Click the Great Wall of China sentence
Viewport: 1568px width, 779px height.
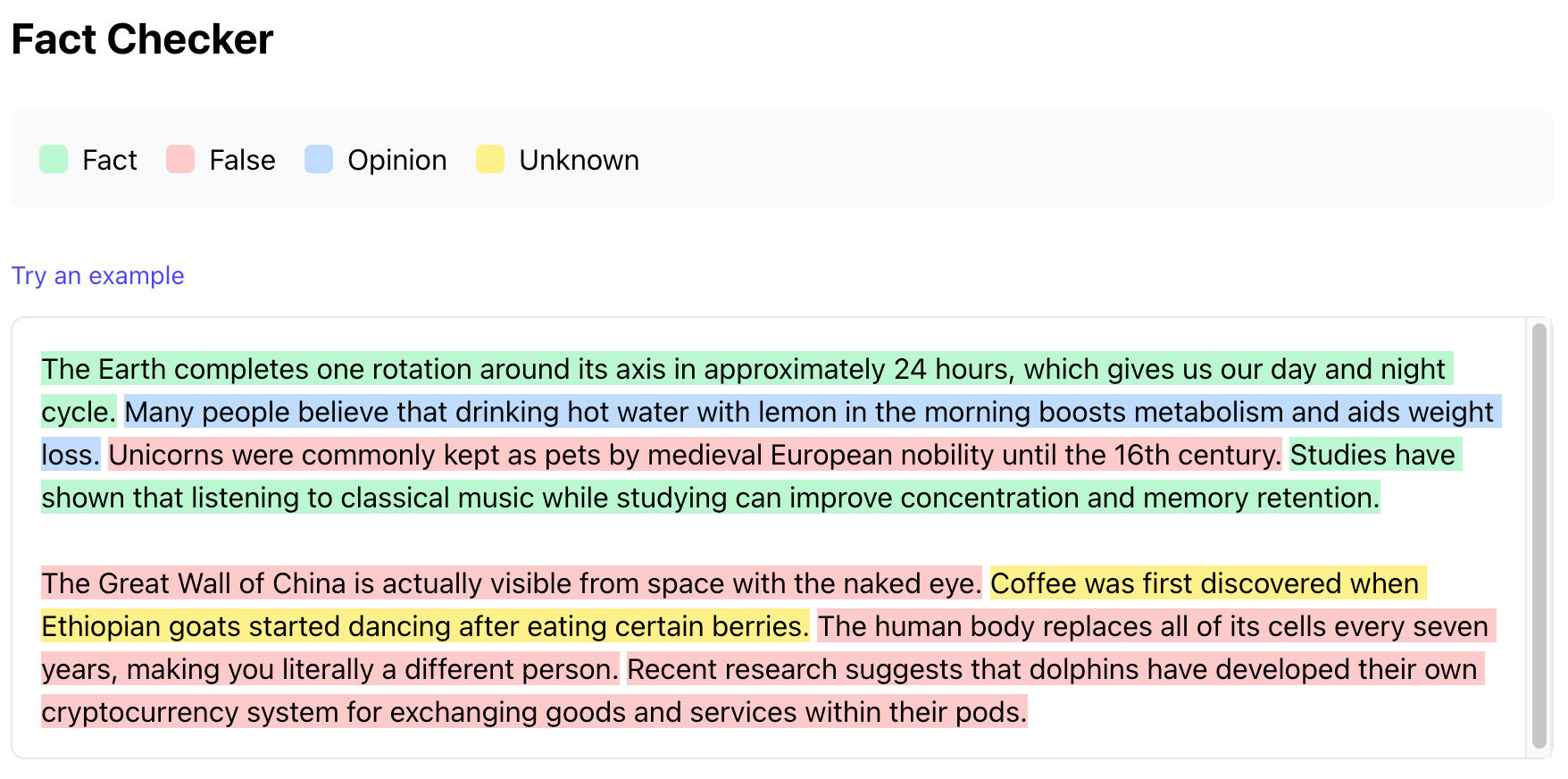(511, 583)
